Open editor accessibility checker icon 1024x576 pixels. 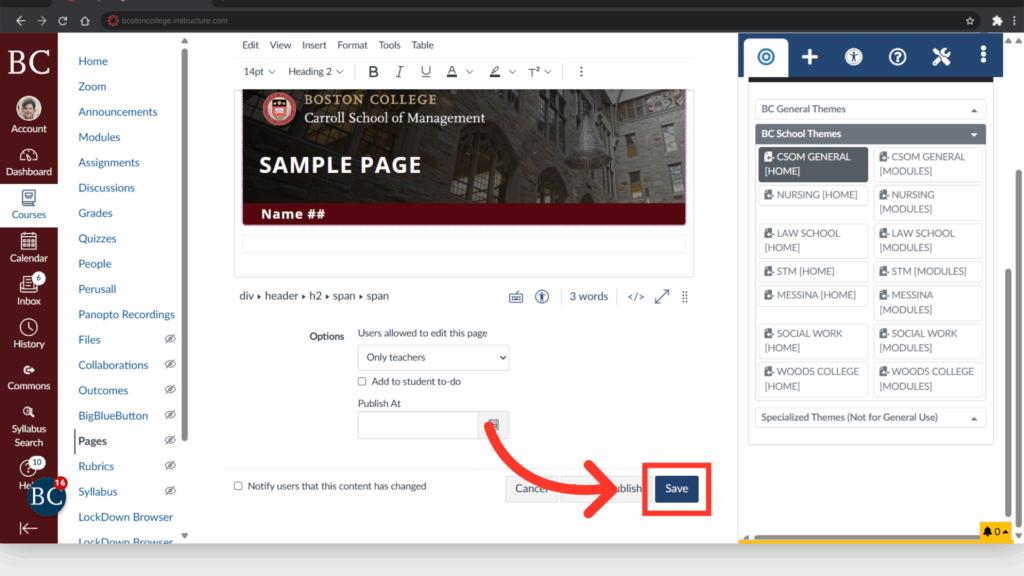click(x=542, y=296)
